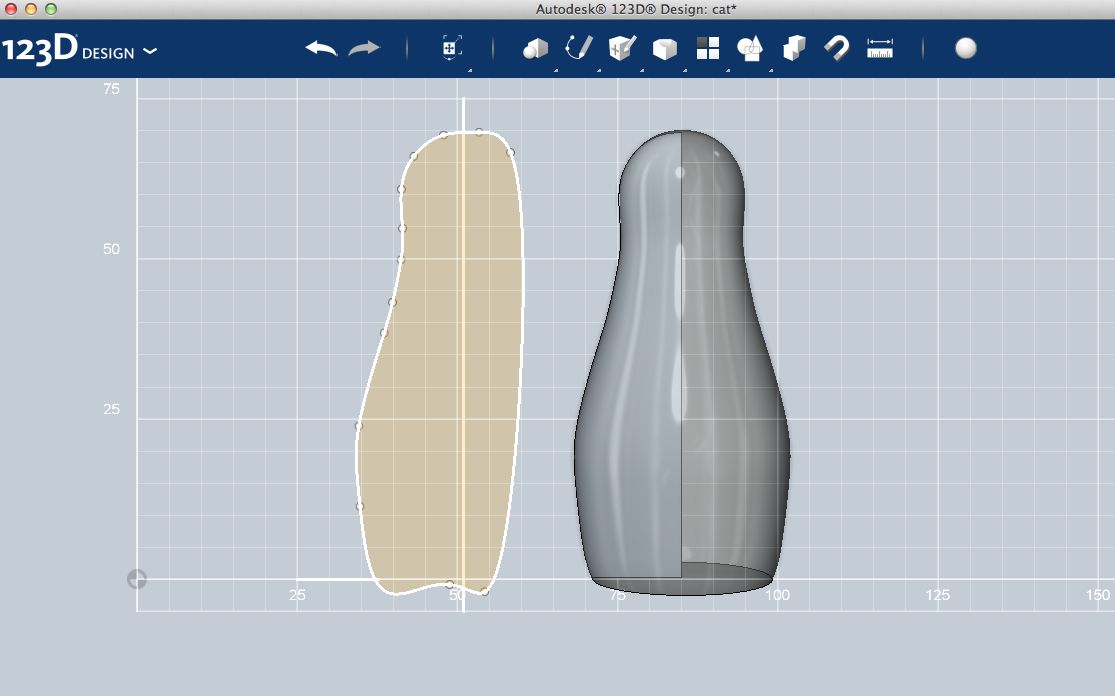The image size is (1115, 696).
Task: Click the '100' horizontal ruler label
Action: click(777, 595)
